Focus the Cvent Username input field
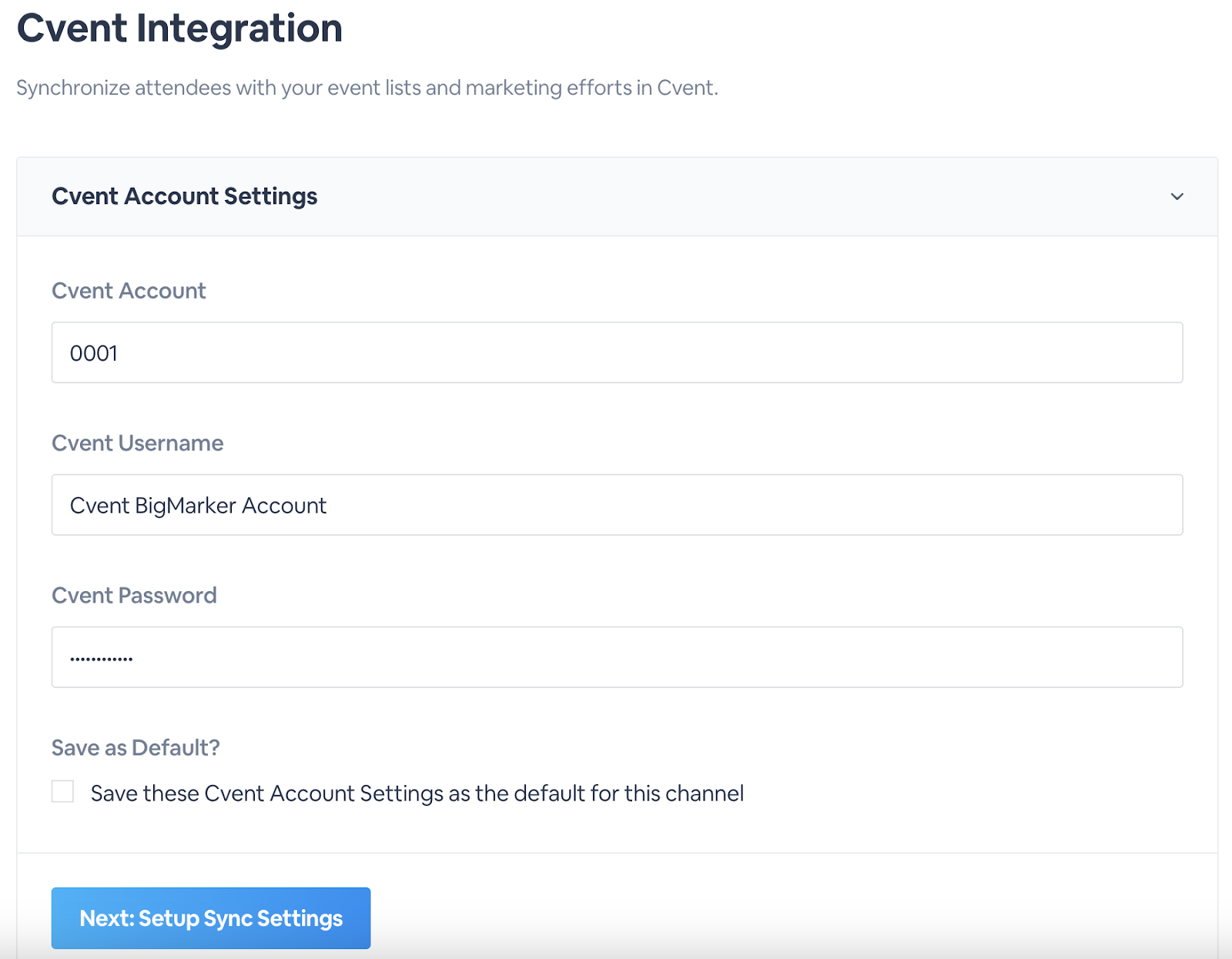Screen dimensions: 1232x959 tap(616, 505)
